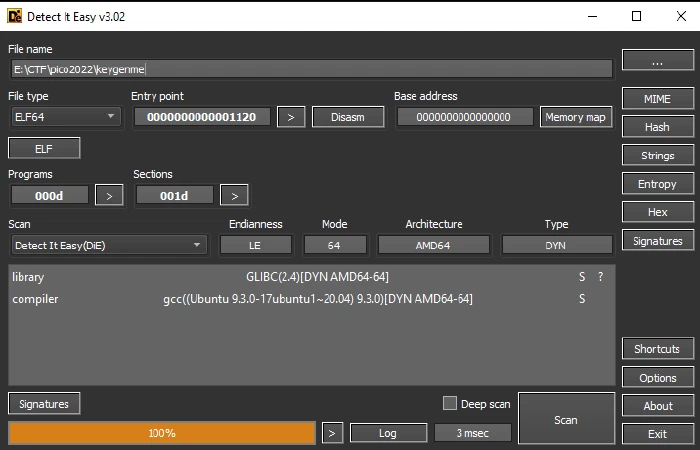Click the Architecture AMD64 field
This screenshot has width=700, height=450.
tap(433, 245)
